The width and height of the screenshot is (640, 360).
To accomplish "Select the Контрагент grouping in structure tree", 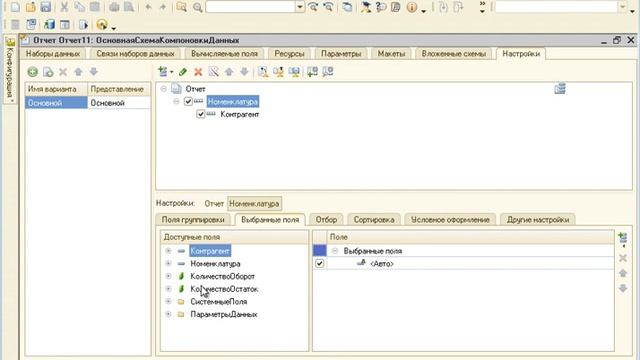I will (240, 114).
